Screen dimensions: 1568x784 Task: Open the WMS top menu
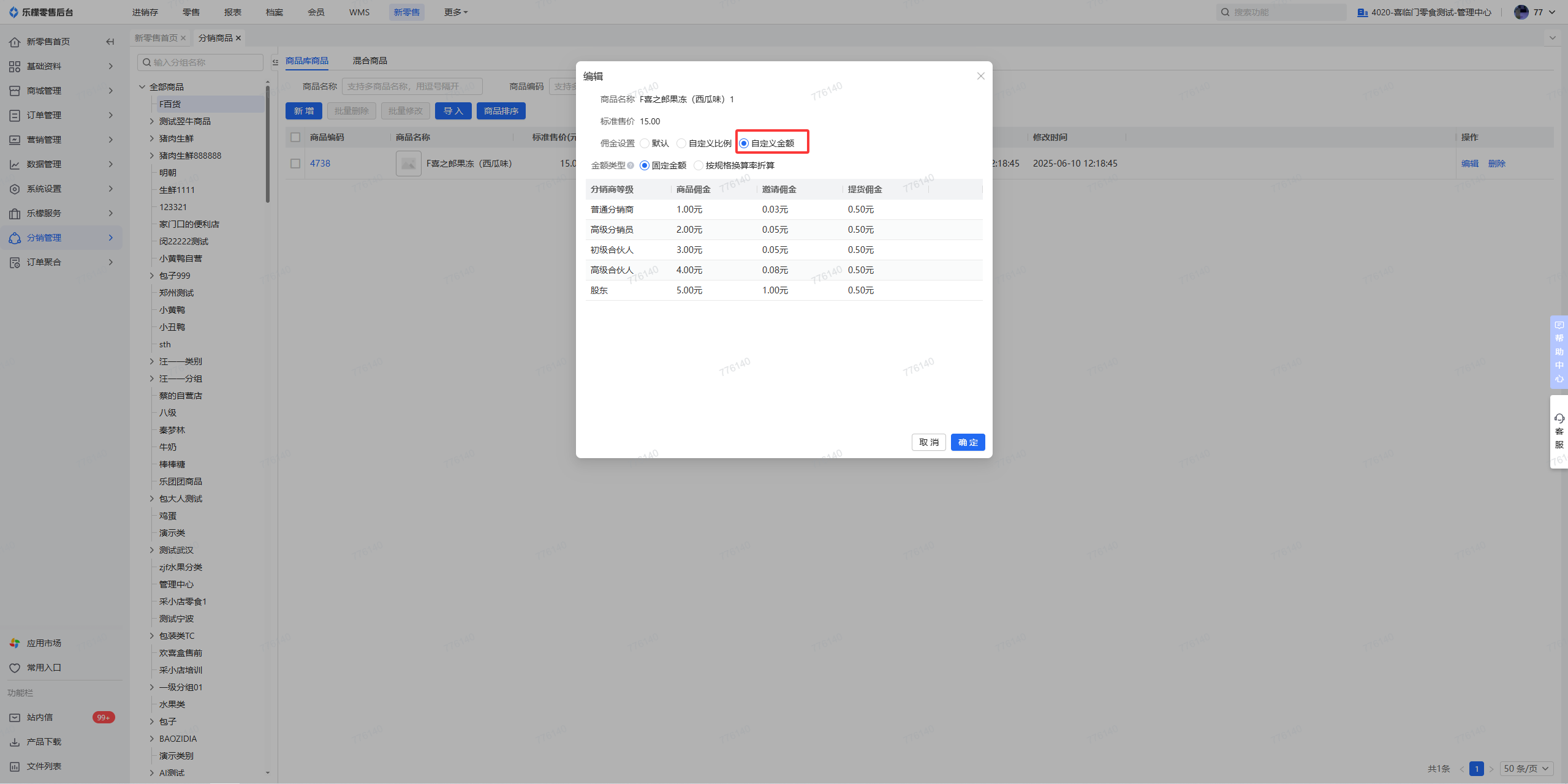[x=360, y=12]
